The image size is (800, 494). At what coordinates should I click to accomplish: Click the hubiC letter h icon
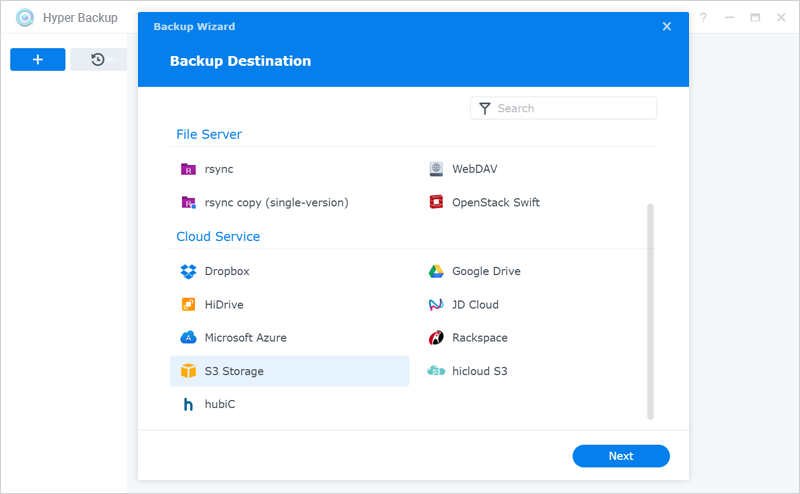188,404
